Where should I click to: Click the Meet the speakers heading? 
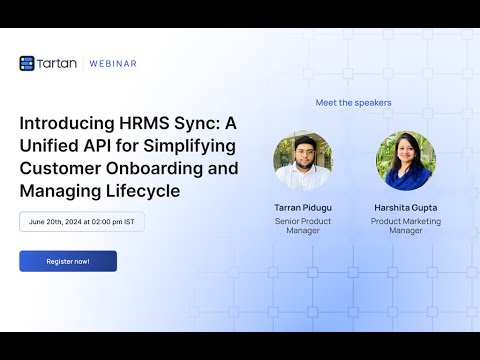pos(353,103)
